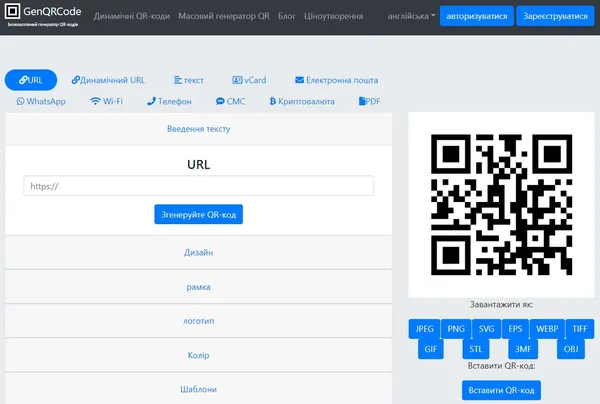Download QR code as SVG
The width and height of the screenshot is (600, 404).
(486, 329)
